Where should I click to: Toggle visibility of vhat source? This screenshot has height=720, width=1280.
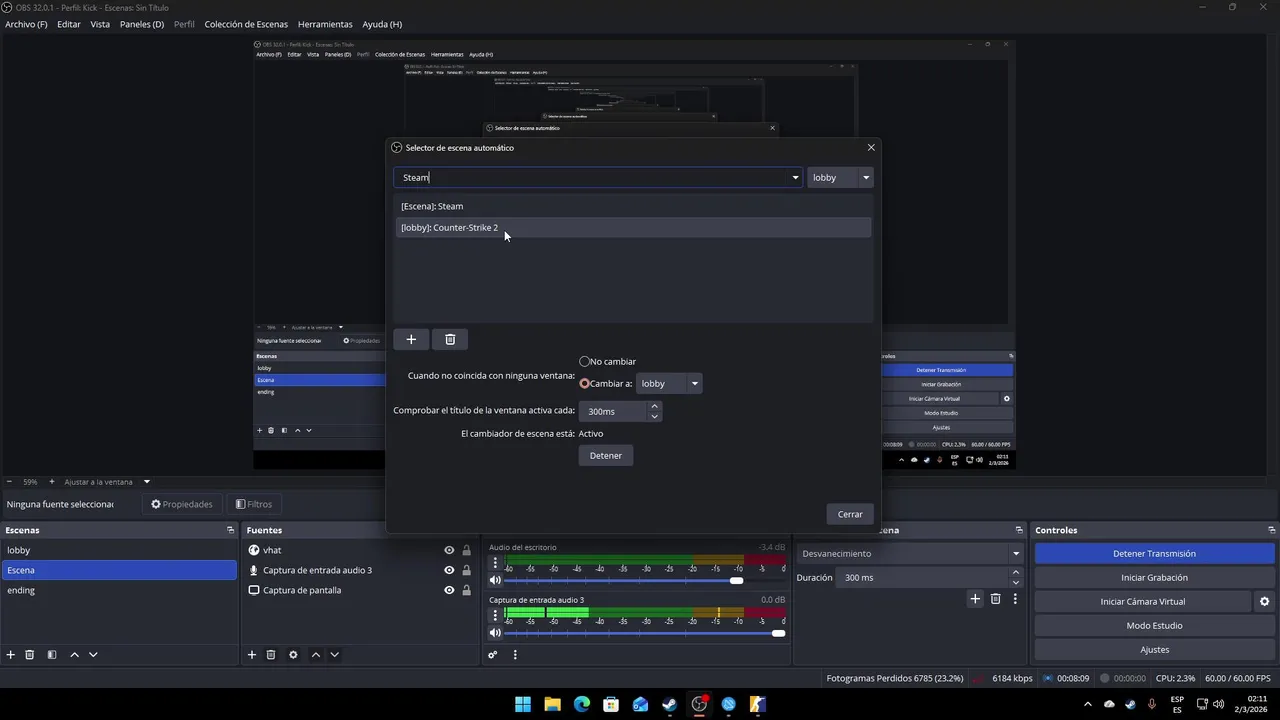(449, 550)
